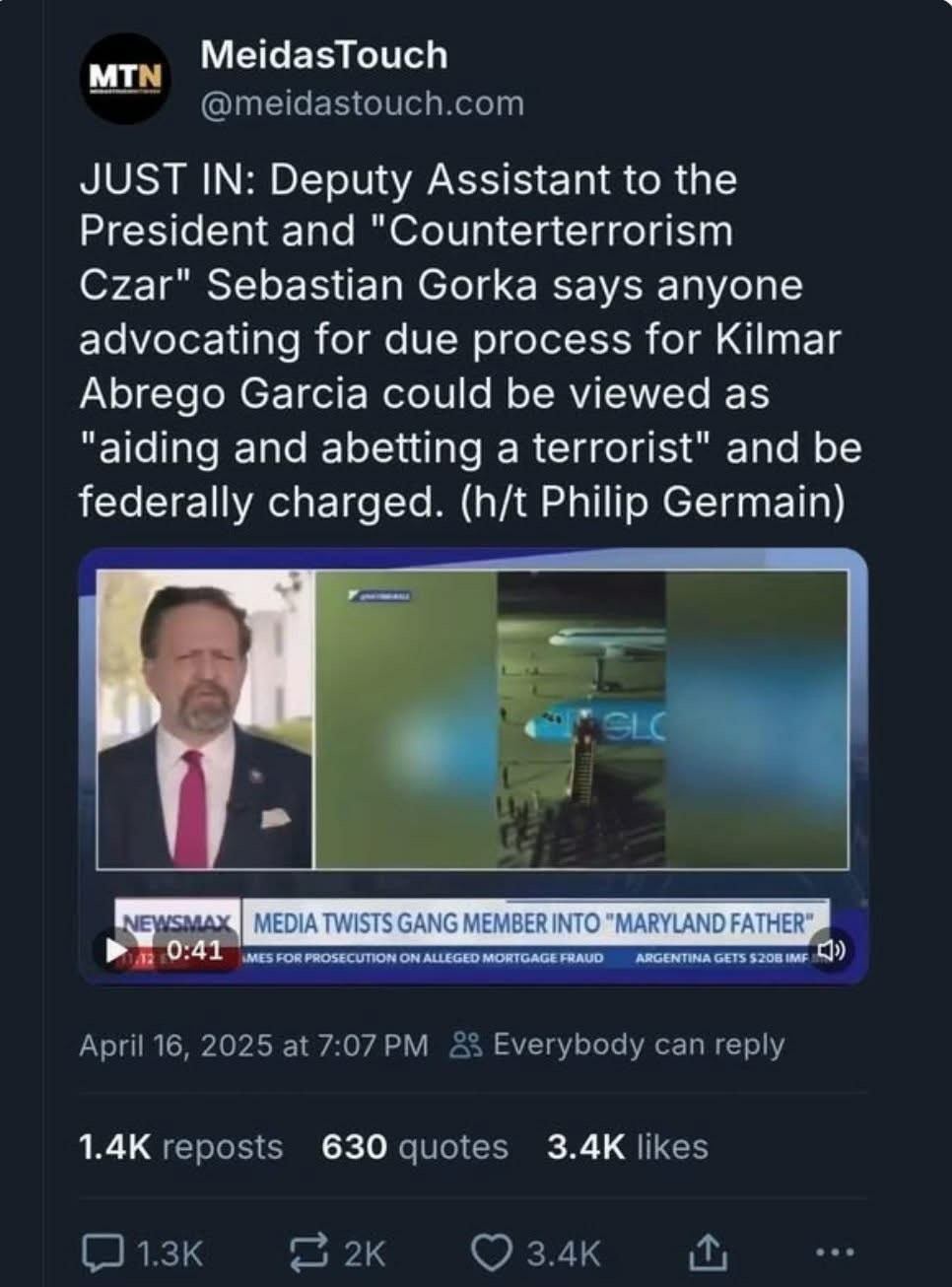
Task: Open the three-dot more options menu
Action: point(836,1253)
